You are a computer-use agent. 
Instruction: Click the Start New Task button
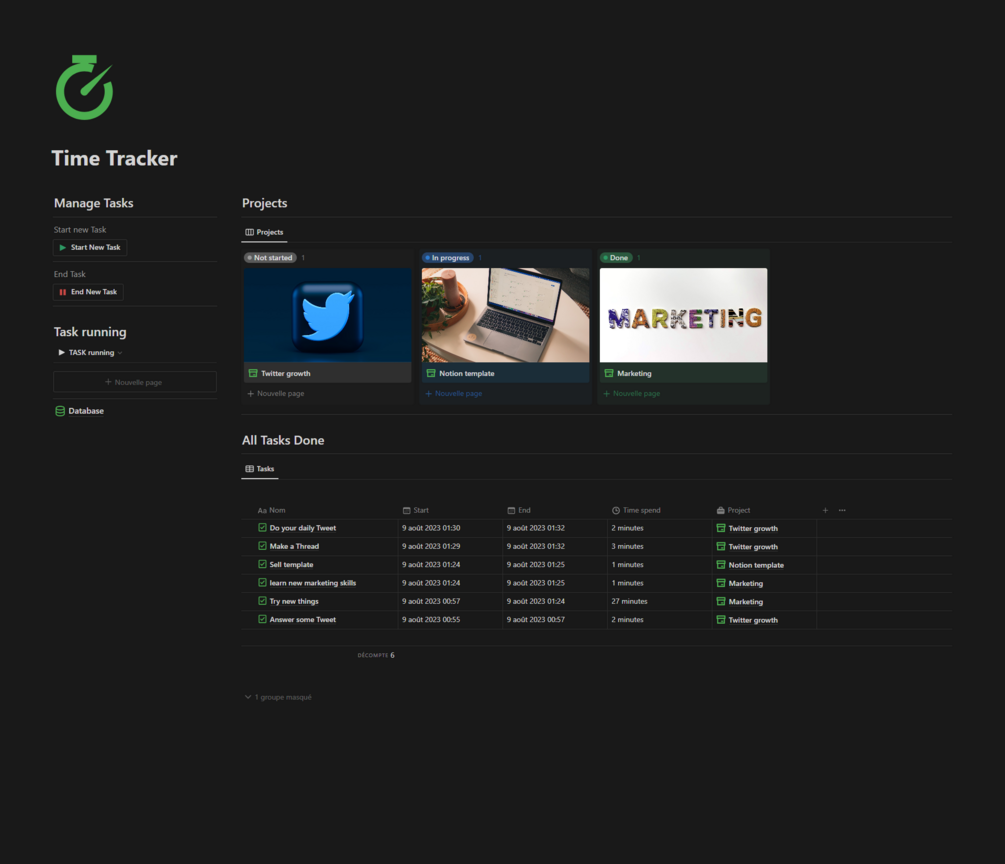90,247
